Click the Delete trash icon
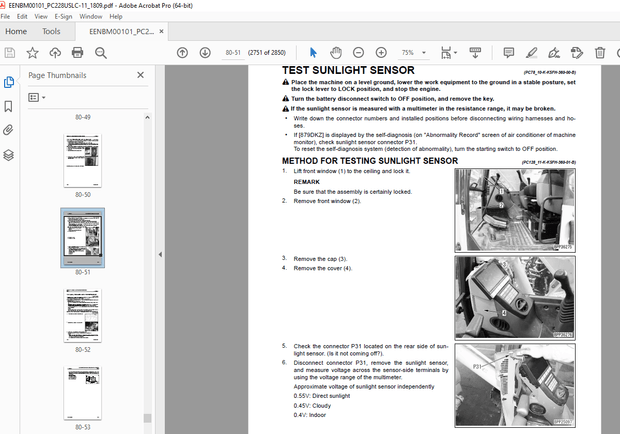 click(600, 53)
